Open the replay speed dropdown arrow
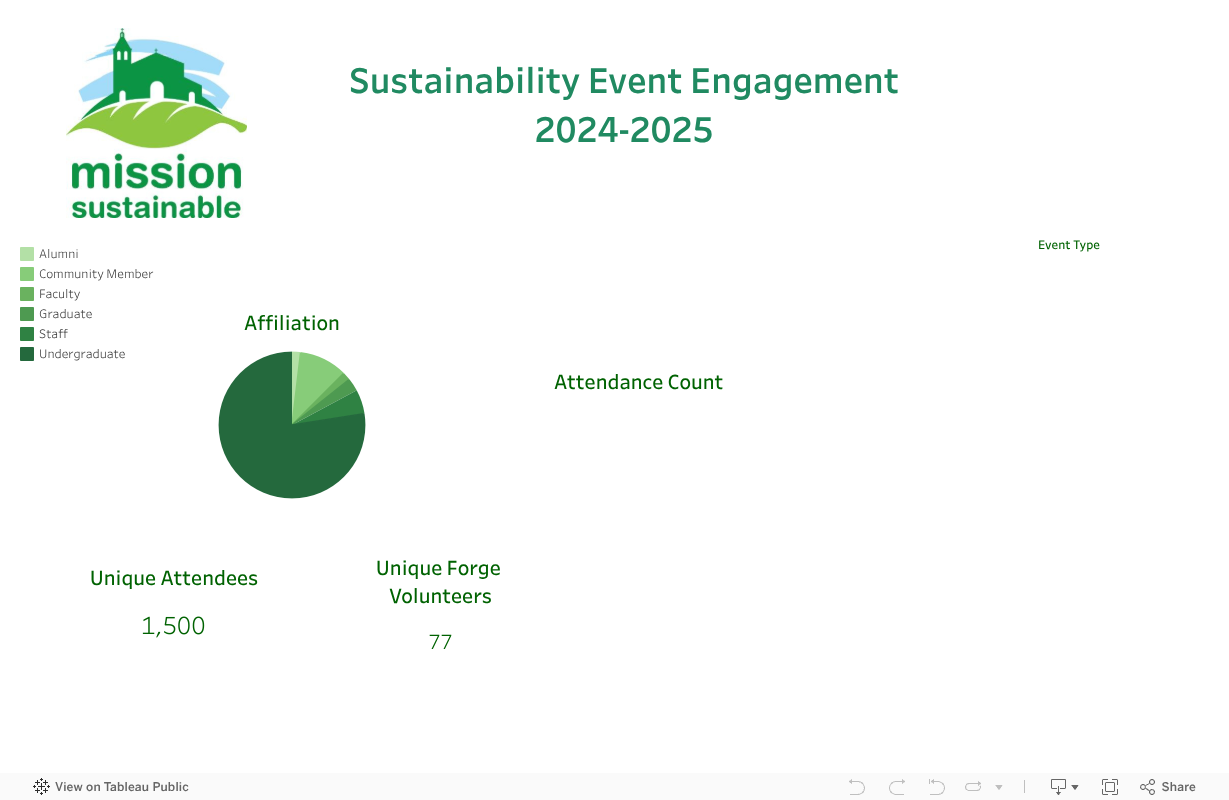1229x800 pixels. pyautogui.click(x=998, y=788)
